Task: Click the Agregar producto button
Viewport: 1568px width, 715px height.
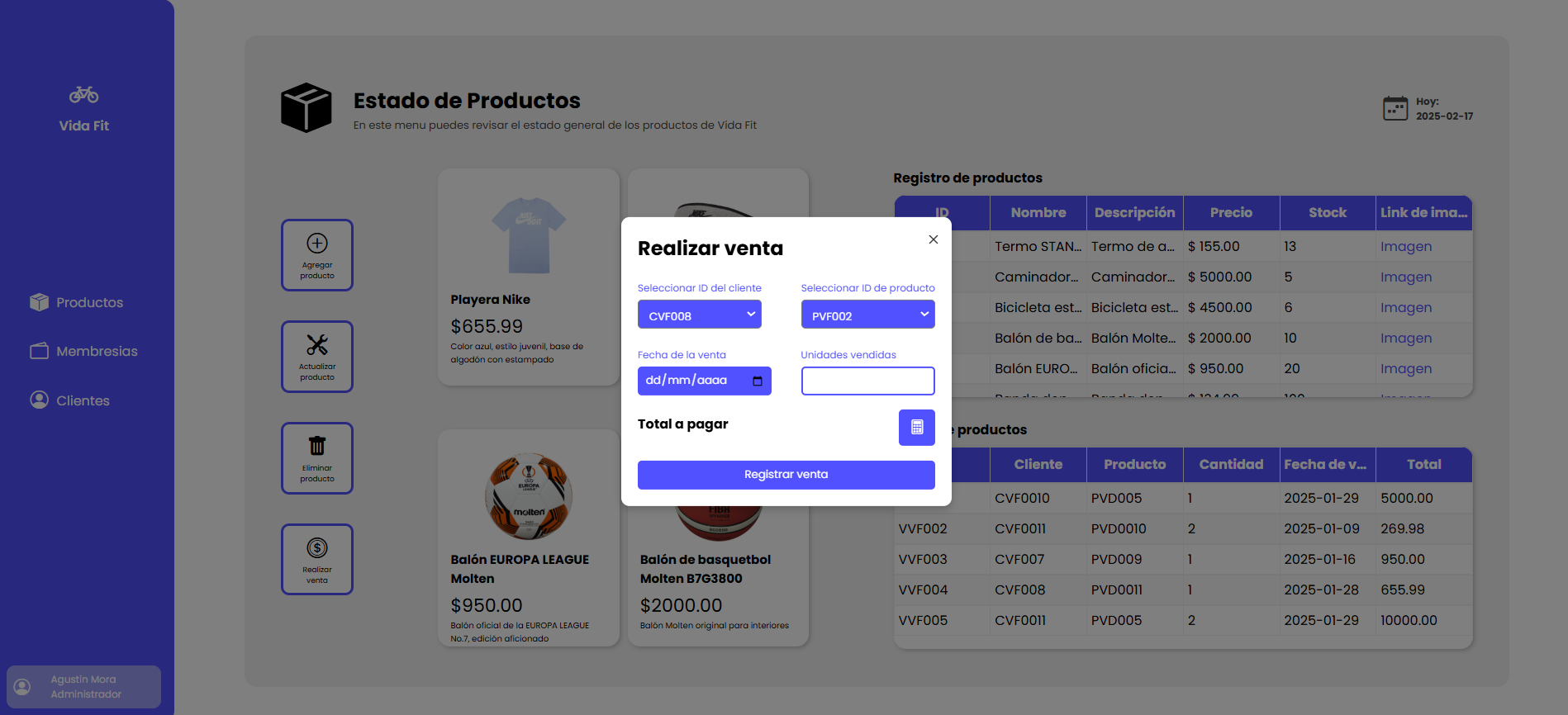Action: click(x=317, y=255)
